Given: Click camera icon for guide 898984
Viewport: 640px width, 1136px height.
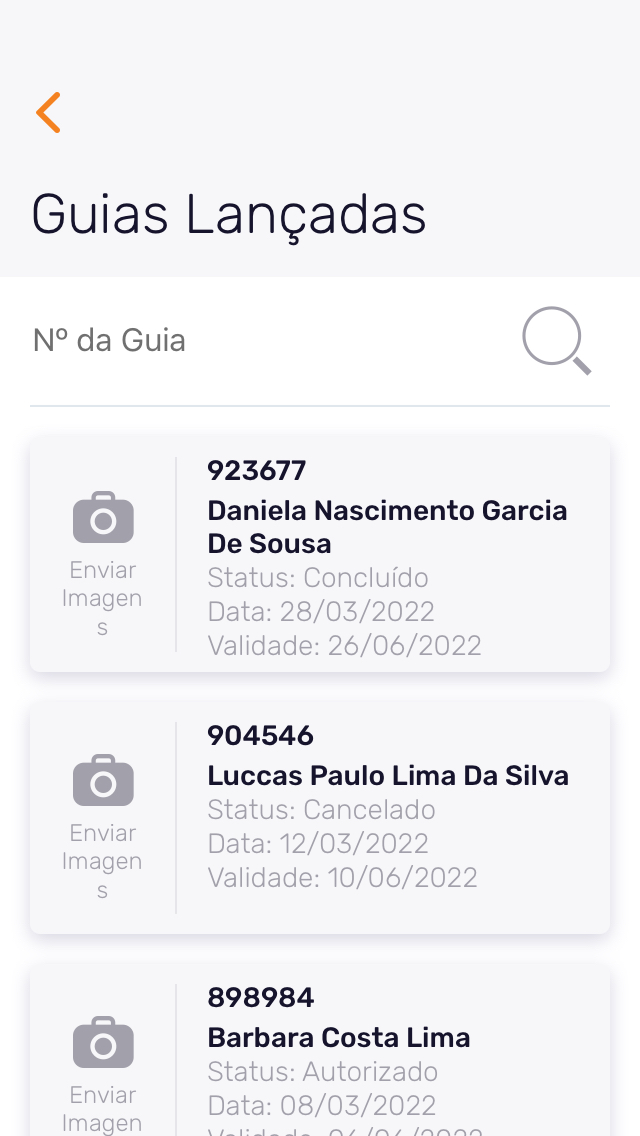Looking at the screenshot, I should click(103, 1042).
